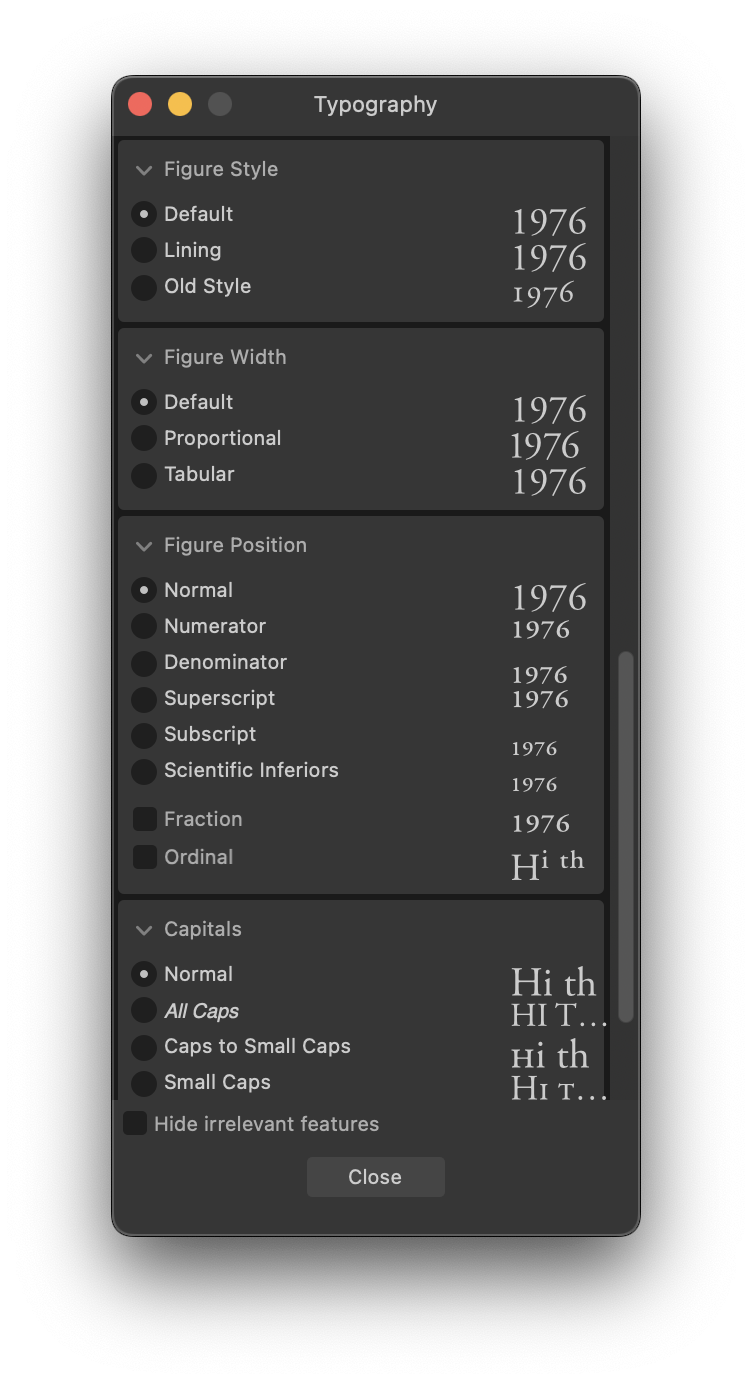The height and width of the screenshot is (1384, 752).
Task: Choose Proportional figure width
Action: [x=143, y=439]
